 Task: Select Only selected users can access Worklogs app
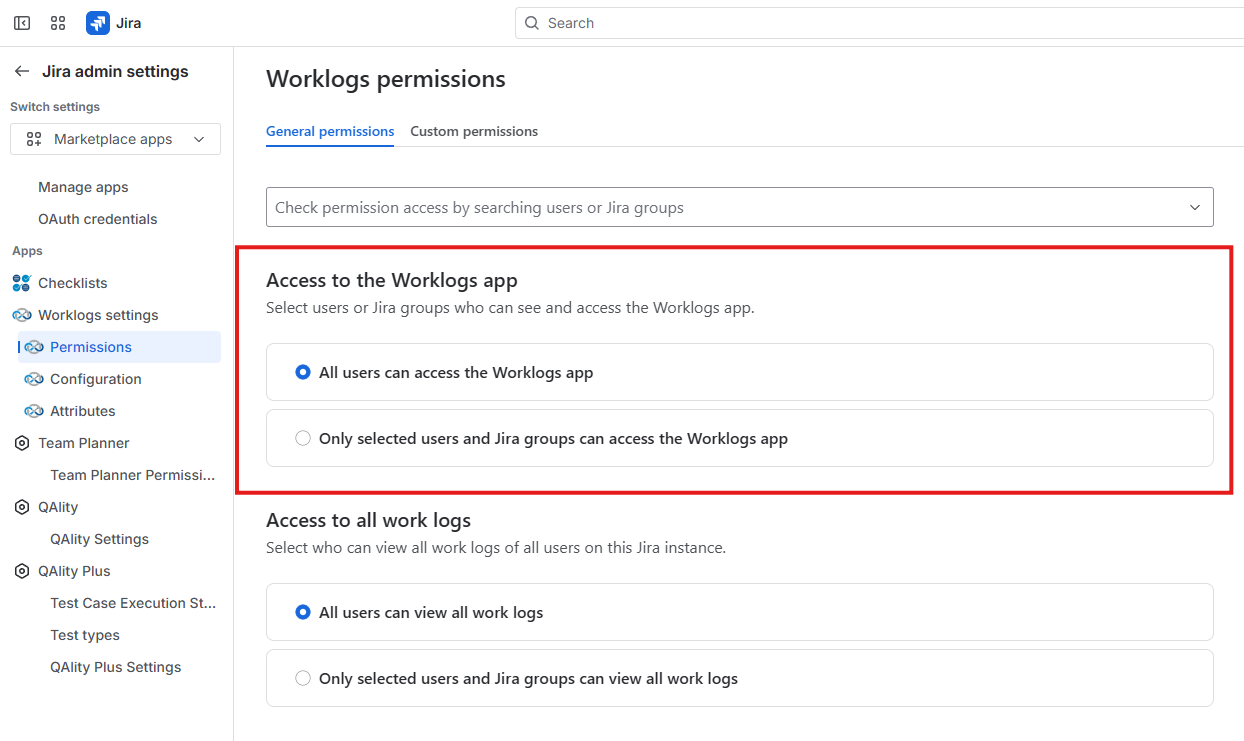303,438
